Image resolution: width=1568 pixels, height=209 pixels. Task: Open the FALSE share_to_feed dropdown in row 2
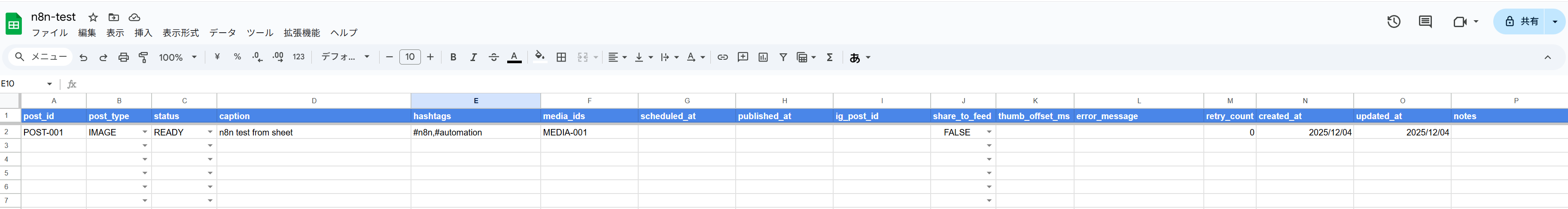(989, 132)
